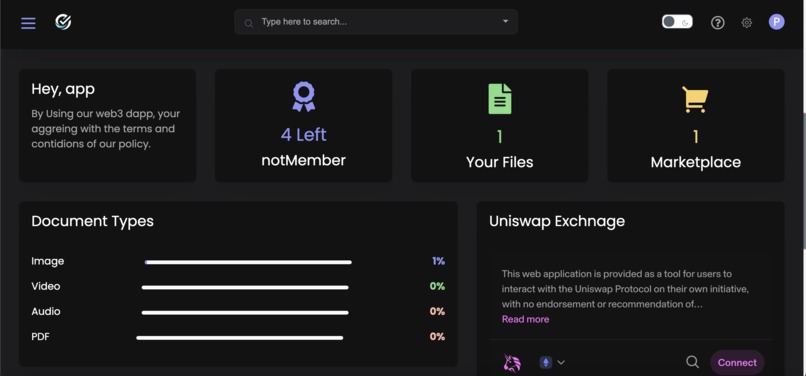Click the Video progress bar
806x376 pixels.
(245, 288)
